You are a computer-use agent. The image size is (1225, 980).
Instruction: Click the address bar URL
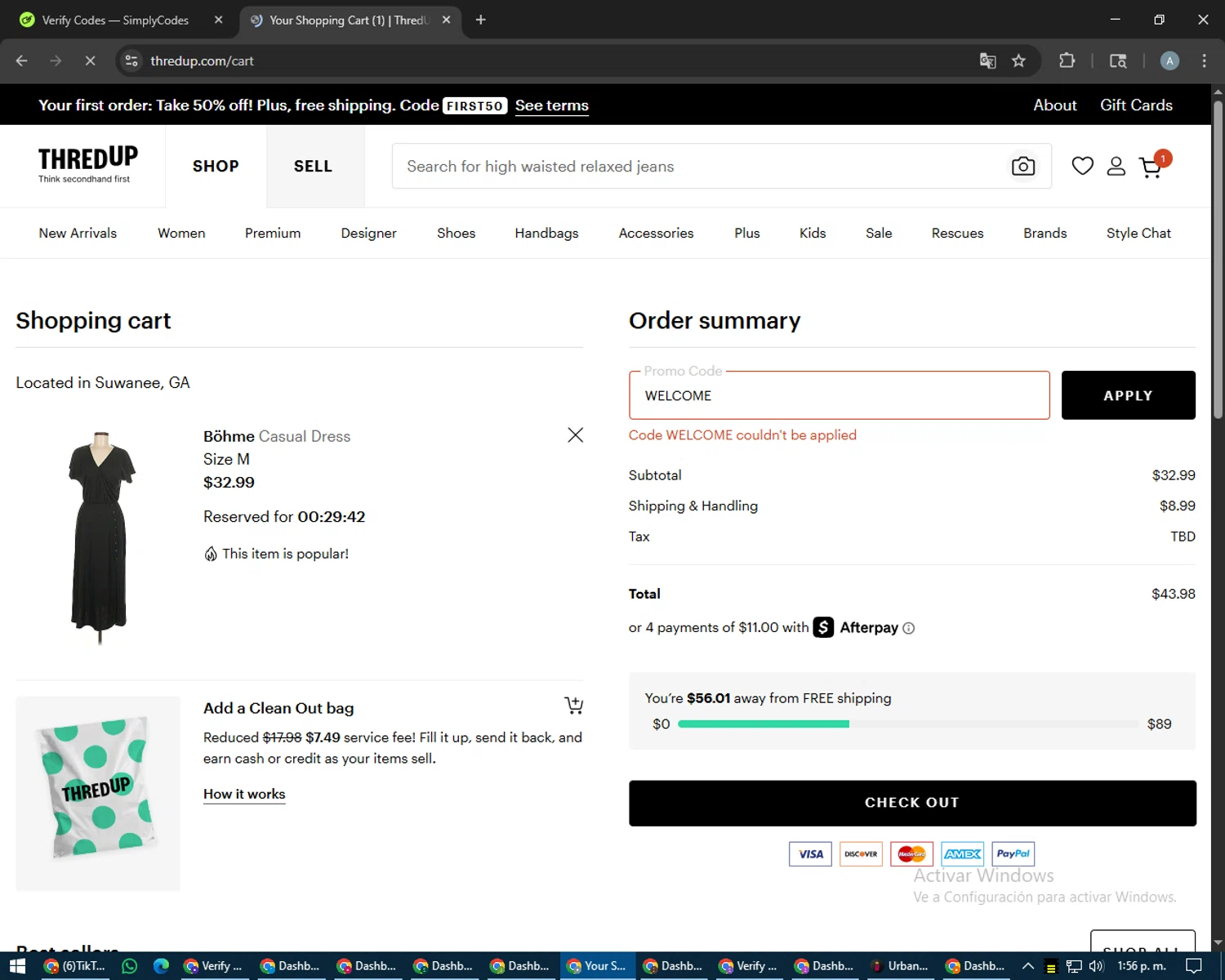coord(202,60)
